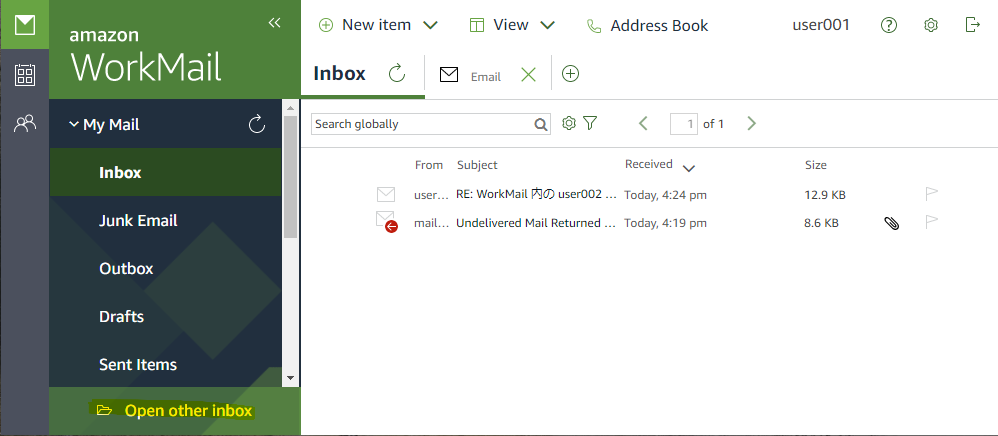Open the Address Book

[x=647, y=26]
